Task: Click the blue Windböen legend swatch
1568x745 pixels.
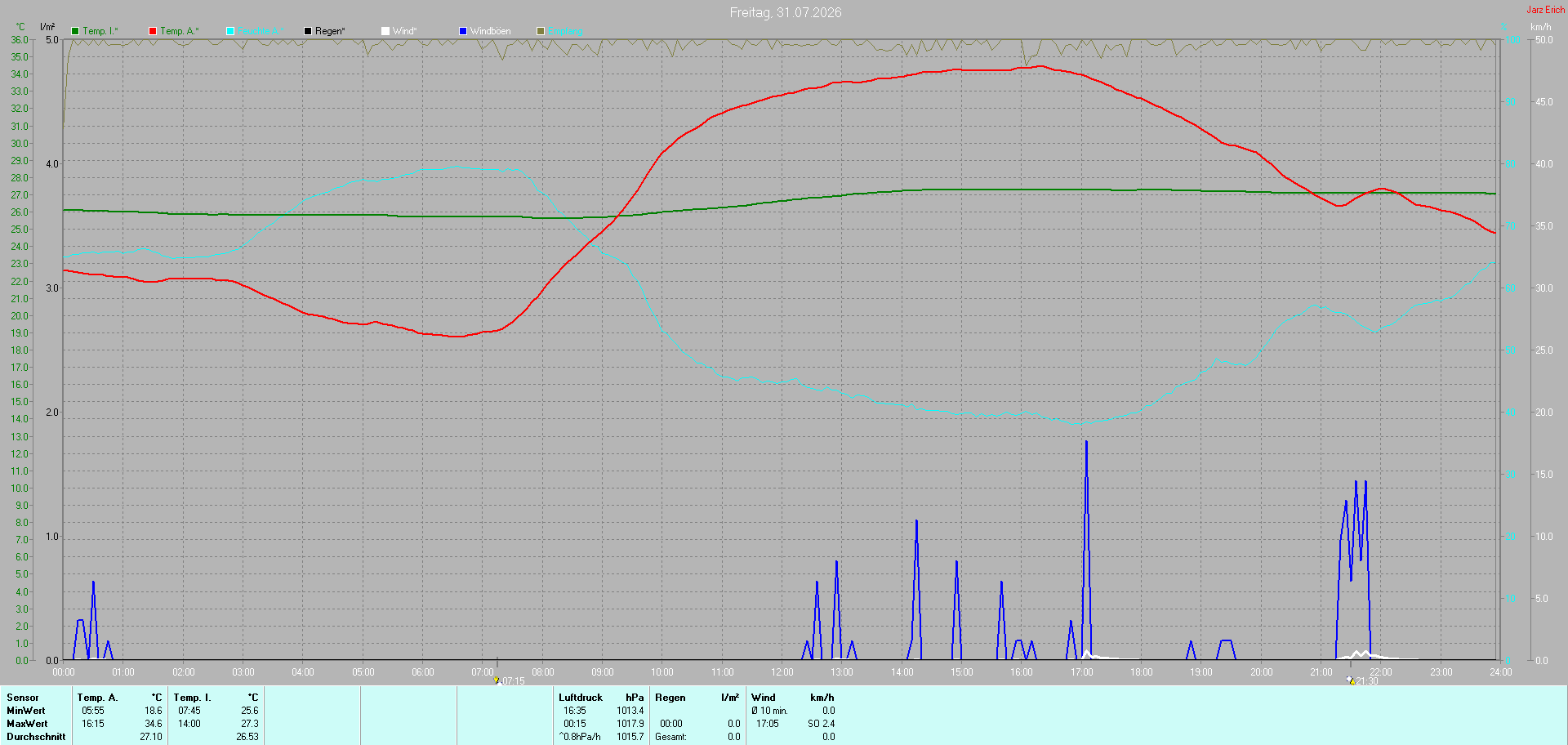Action: [x=463, y=31]
